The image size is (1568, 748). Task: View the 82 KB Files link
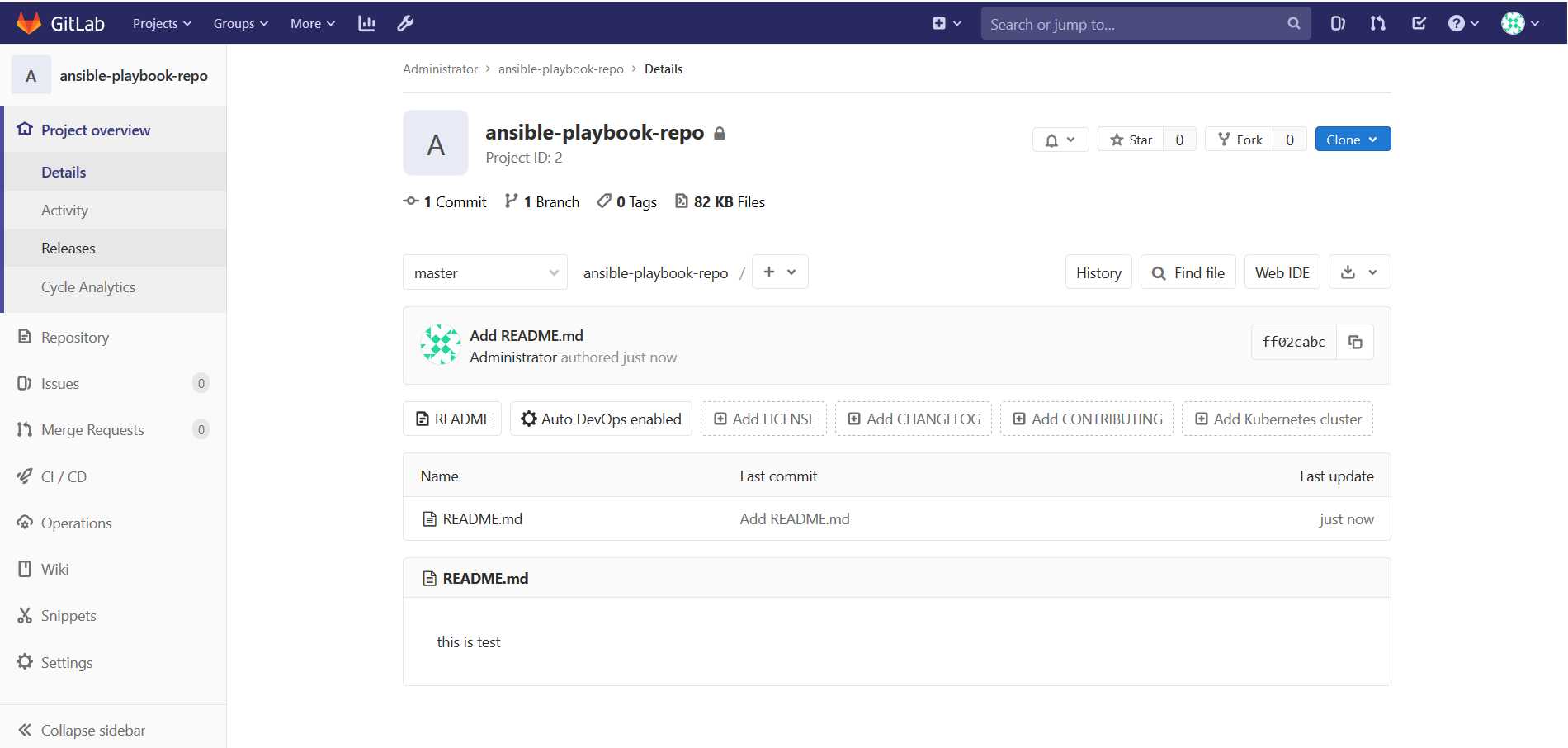(720, 201)
